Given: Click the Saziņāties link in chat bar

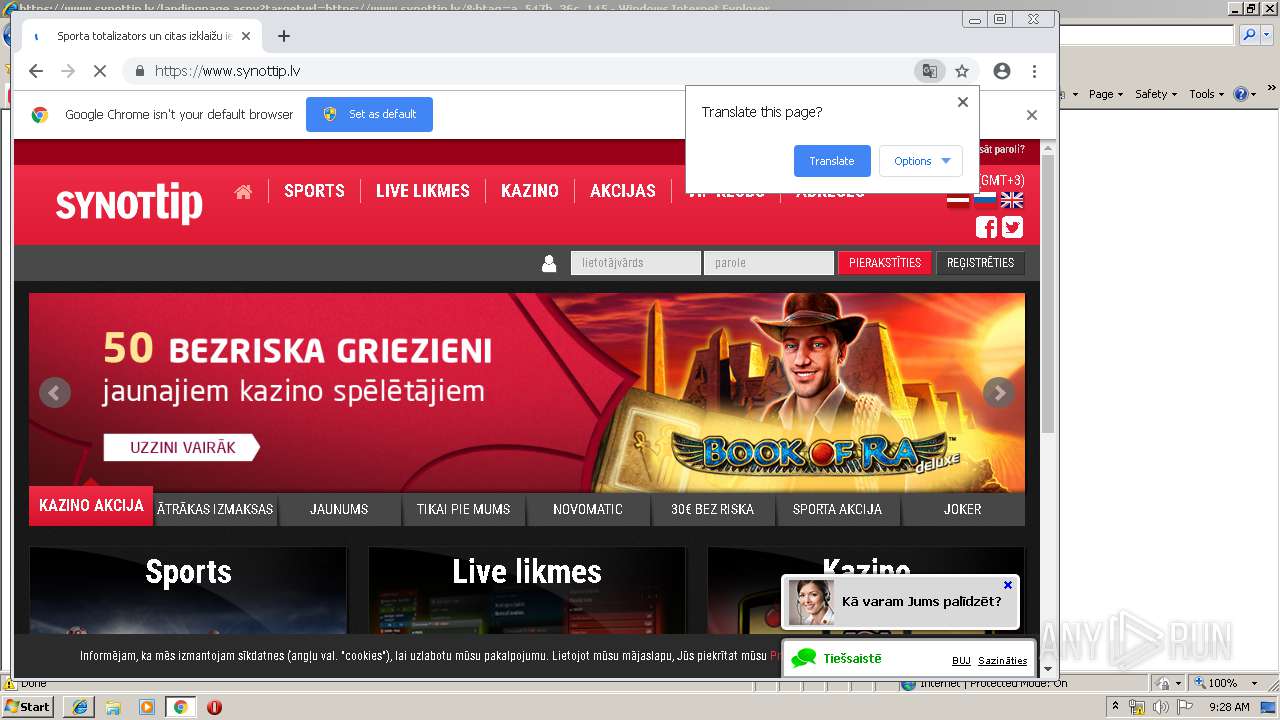Looking at the screenshot, I should 1003,661.
